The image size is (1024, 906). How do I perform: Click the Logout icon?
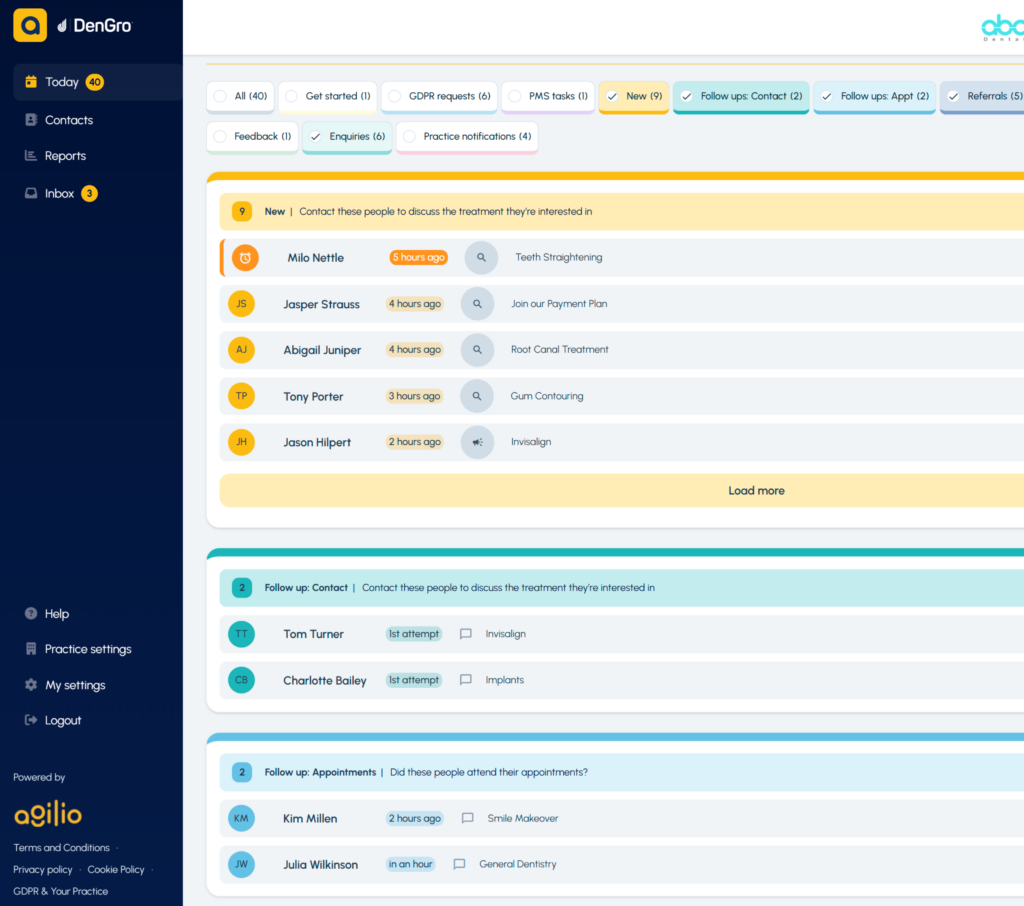coord(31,720)
